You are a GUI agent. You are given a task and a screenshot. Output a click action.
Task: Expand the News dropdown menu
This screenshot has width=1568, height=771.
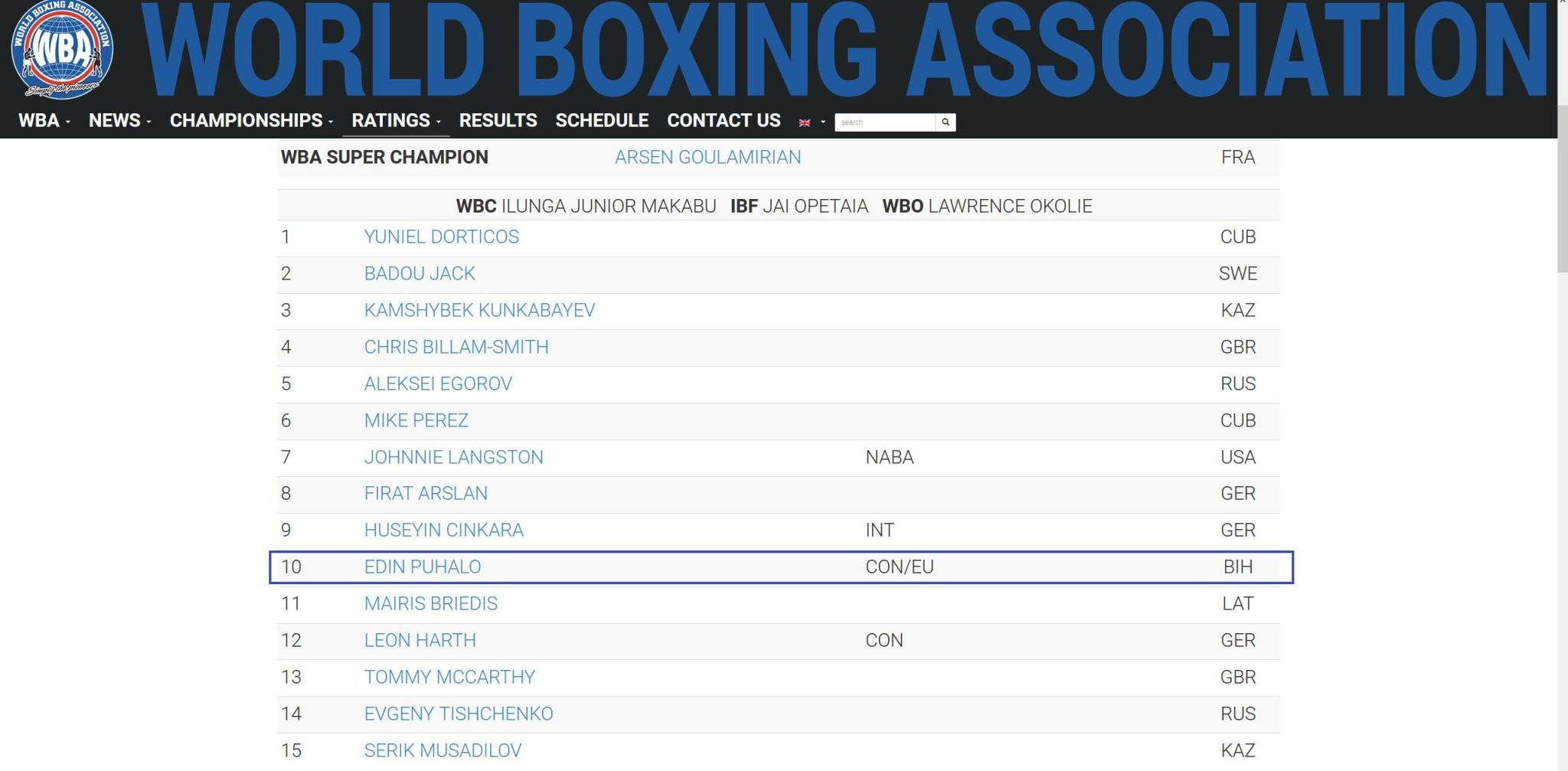tap(119, 120)
